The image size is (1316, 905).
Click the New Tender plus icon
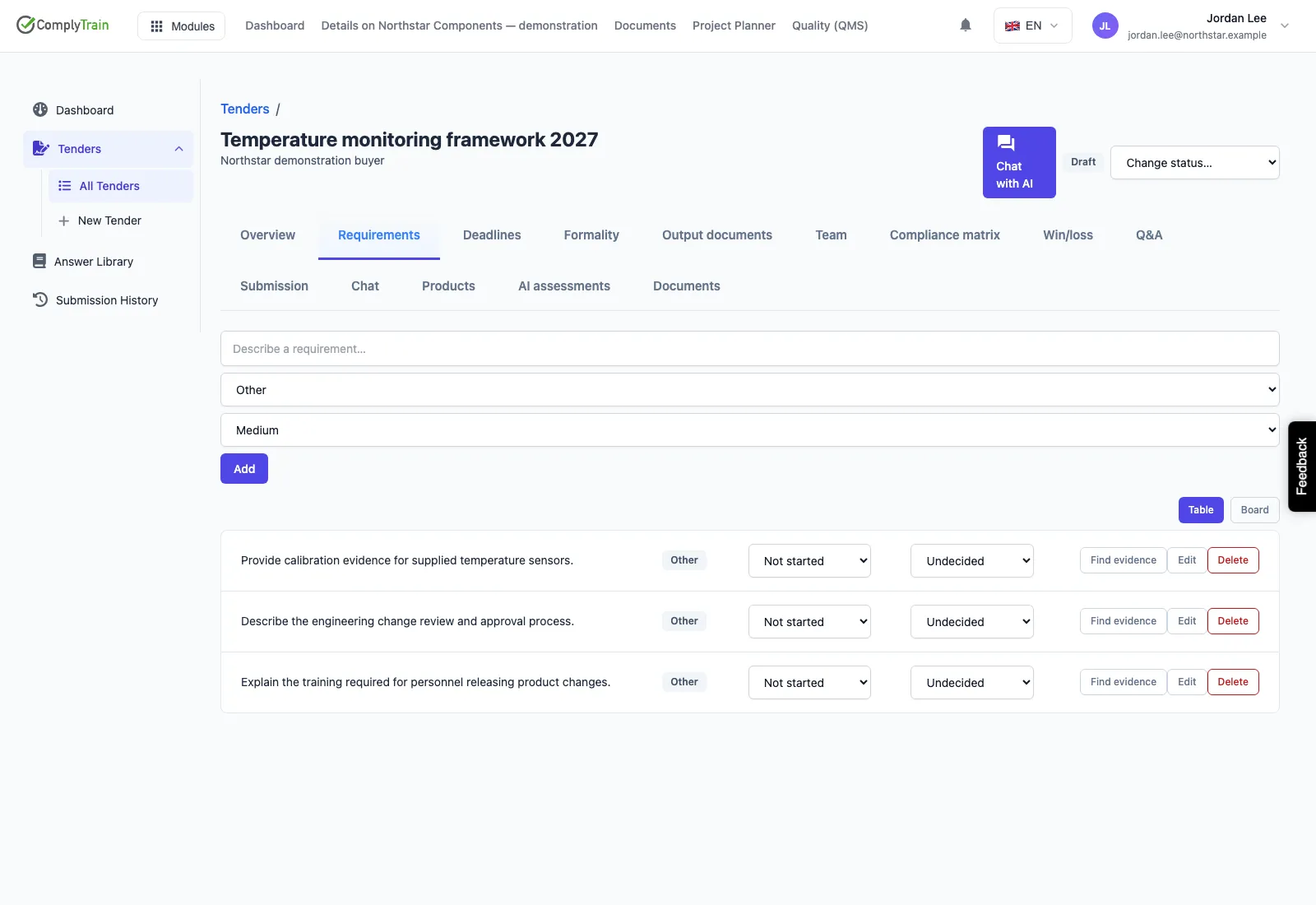click(x=63, y=220)
